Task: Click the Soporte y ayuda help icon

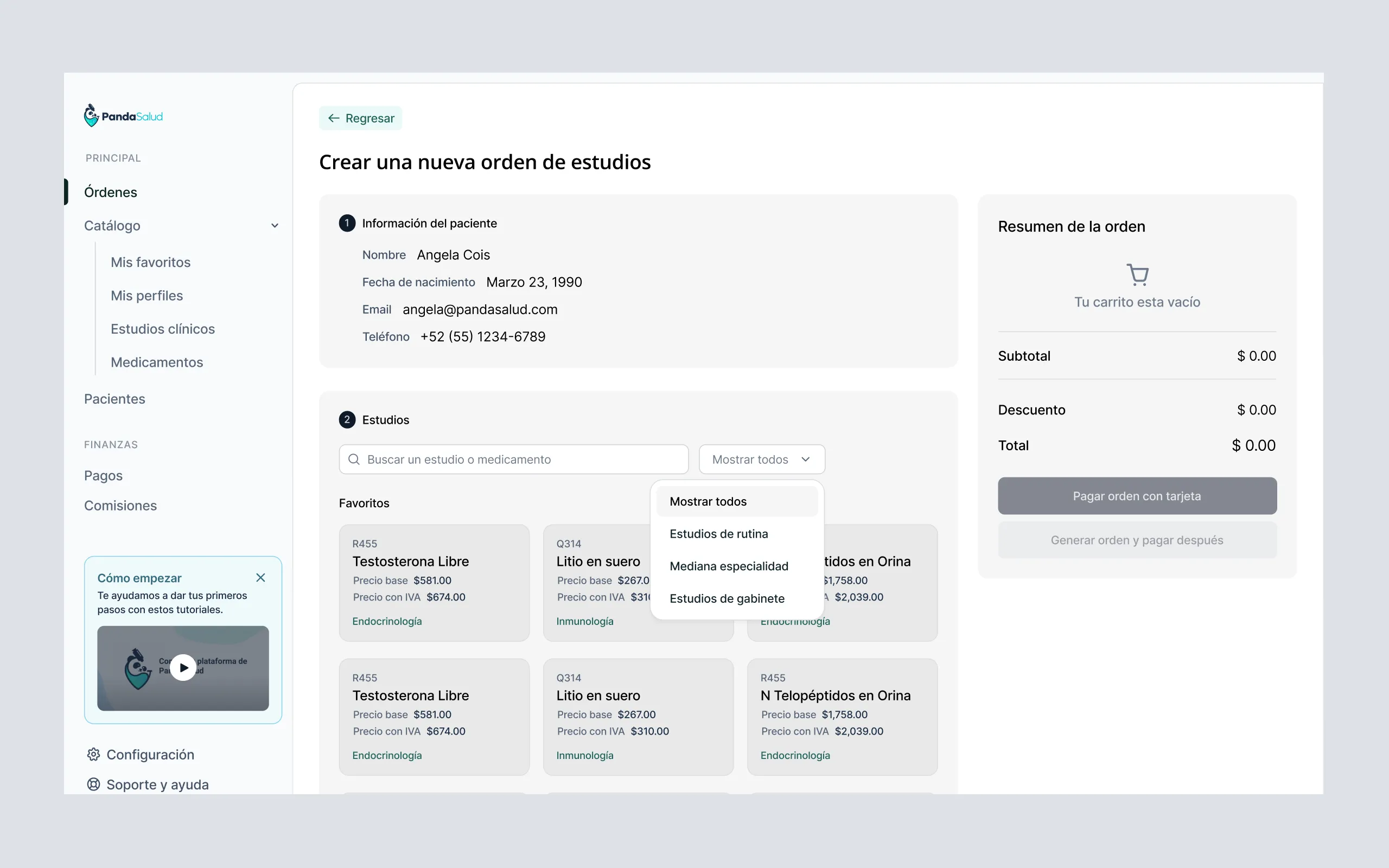Action: tap(93, 784)
